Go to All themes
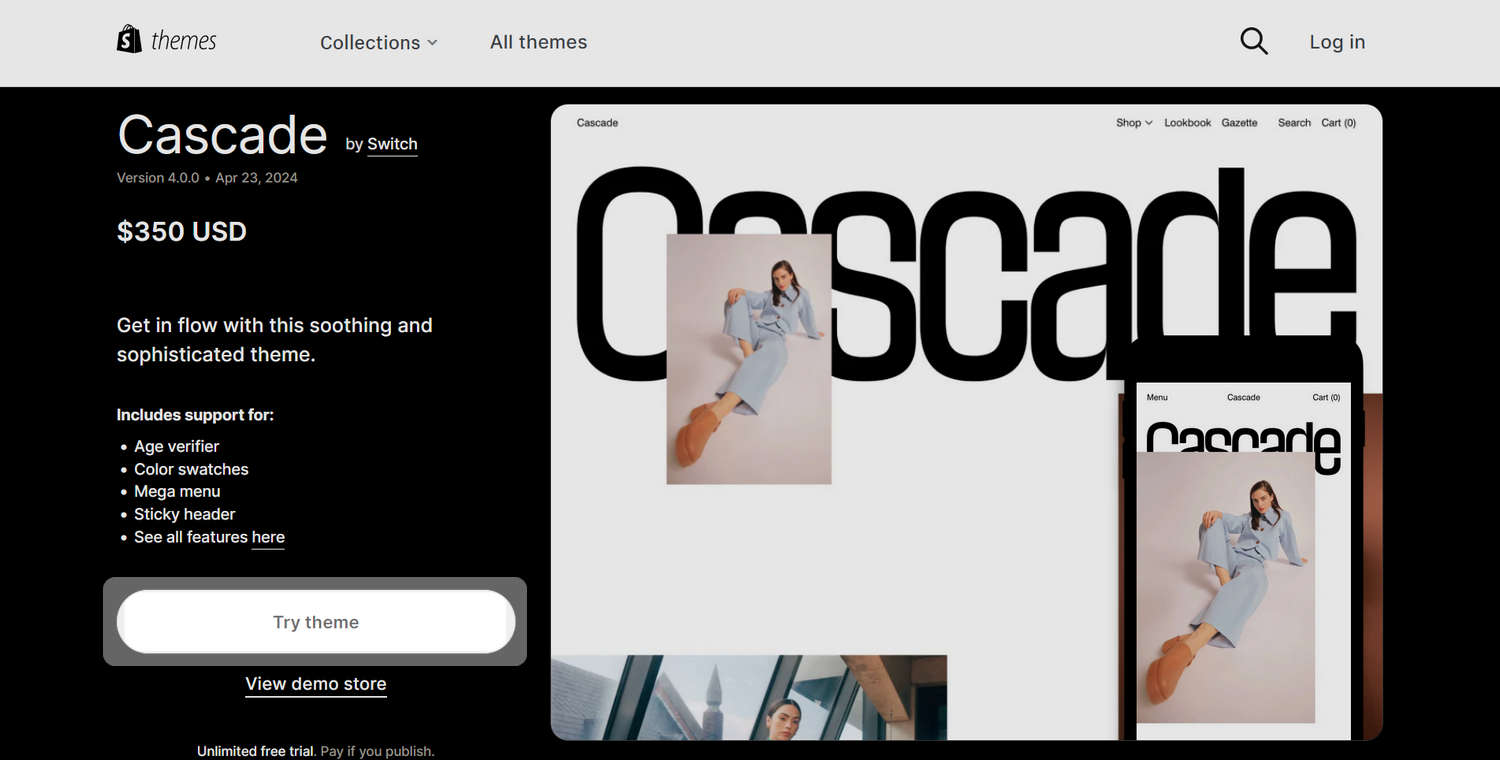The height and width of the screenshot is (760, 1500). click(539, 42)
